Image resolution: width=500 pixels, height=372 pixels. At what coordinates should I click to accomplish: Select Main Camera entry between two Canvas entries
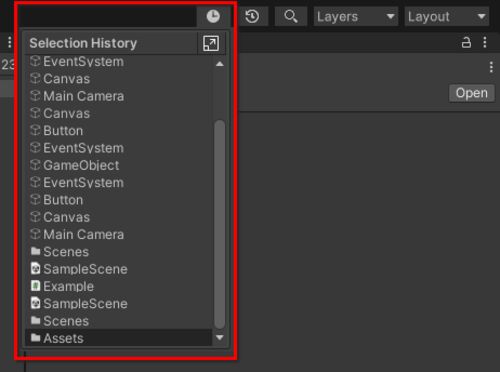[x=118, y=96]
